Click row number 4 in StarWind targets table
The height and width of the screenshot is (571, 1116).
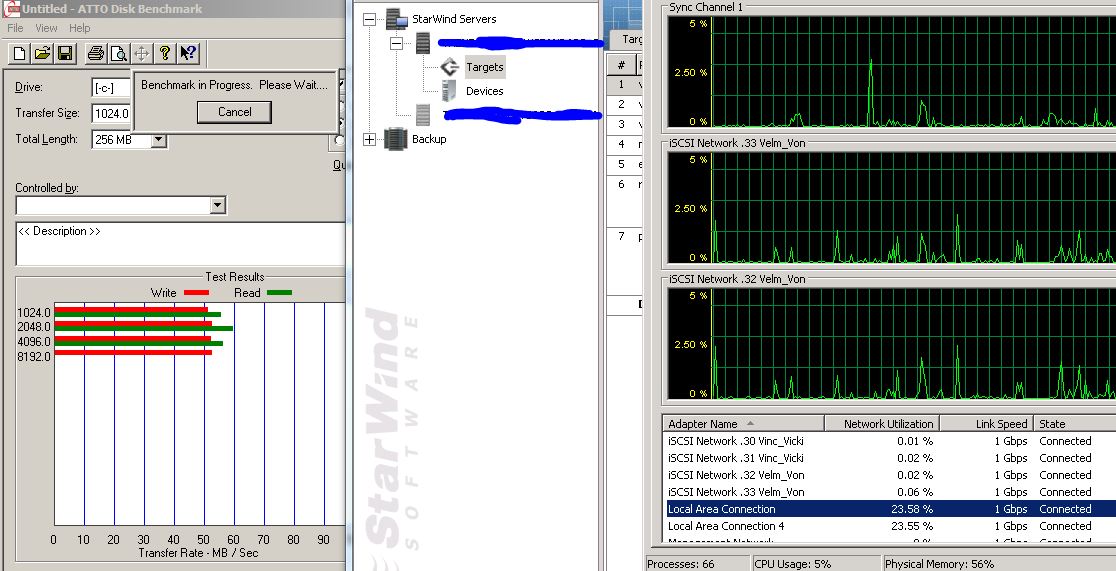621,145
